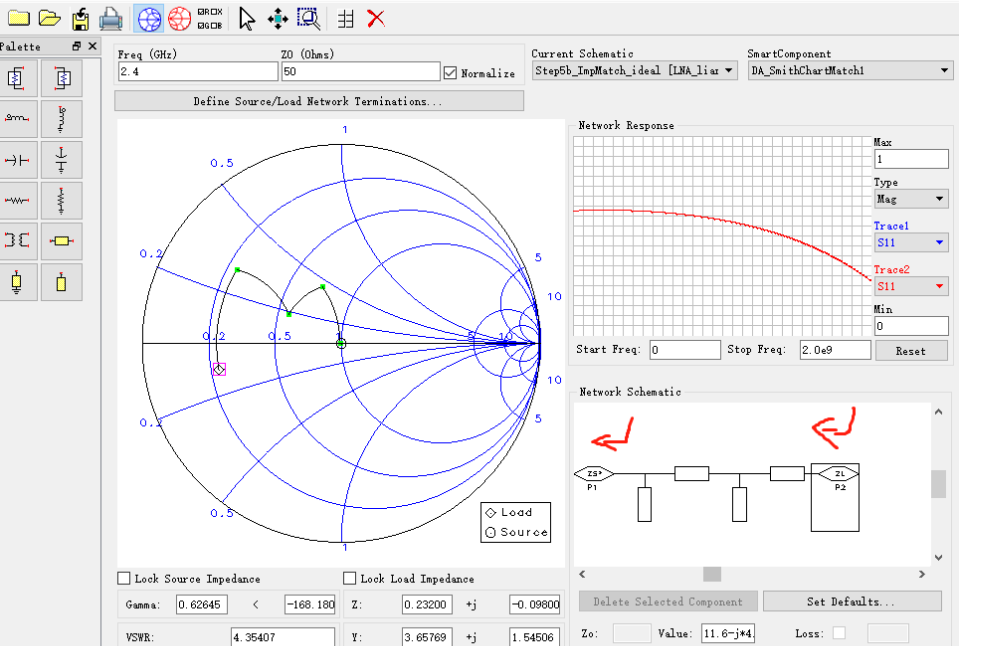
Task: Click the save diskette icon
Action: click(x=80, y=19)
